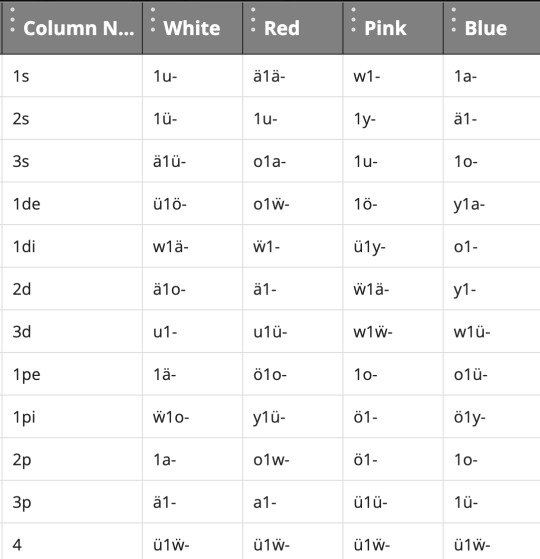Click the White cell in row 1s
540x559 pixels.
tap(192, 76)
